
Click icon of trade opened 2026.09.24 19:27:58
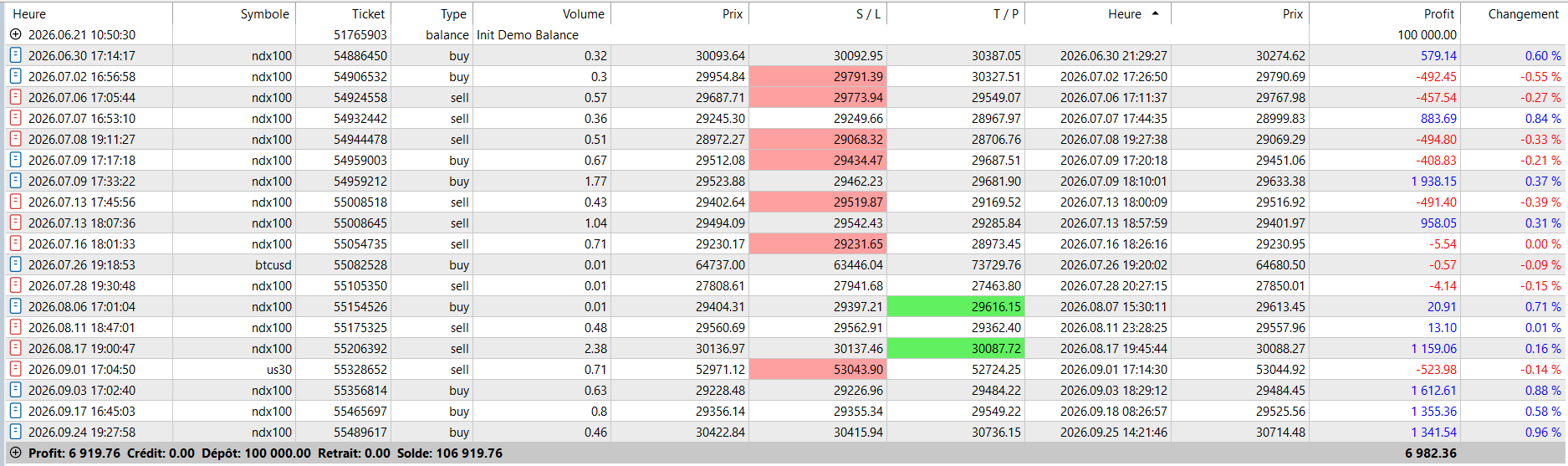[x=15, y=432]
